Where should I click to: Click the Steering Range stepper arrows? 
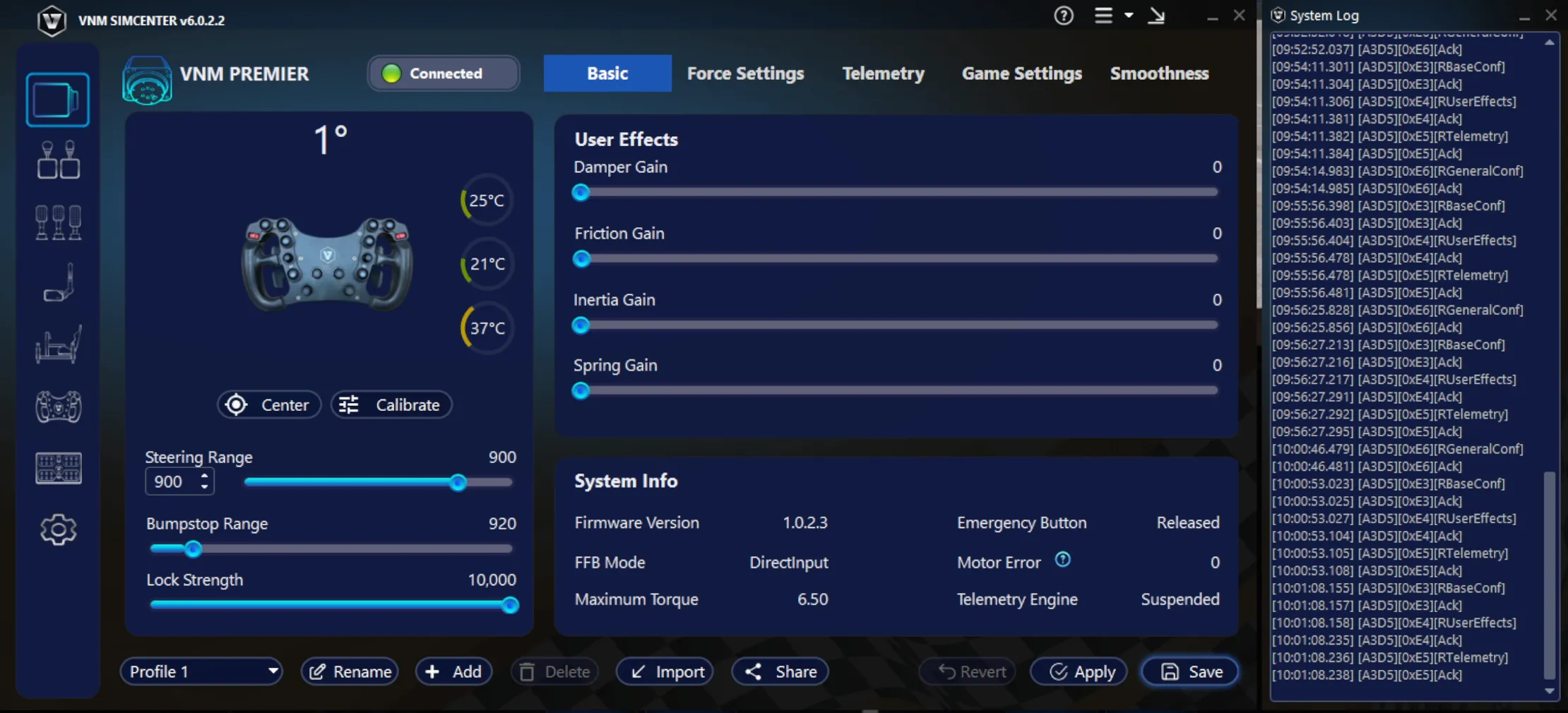204,481
